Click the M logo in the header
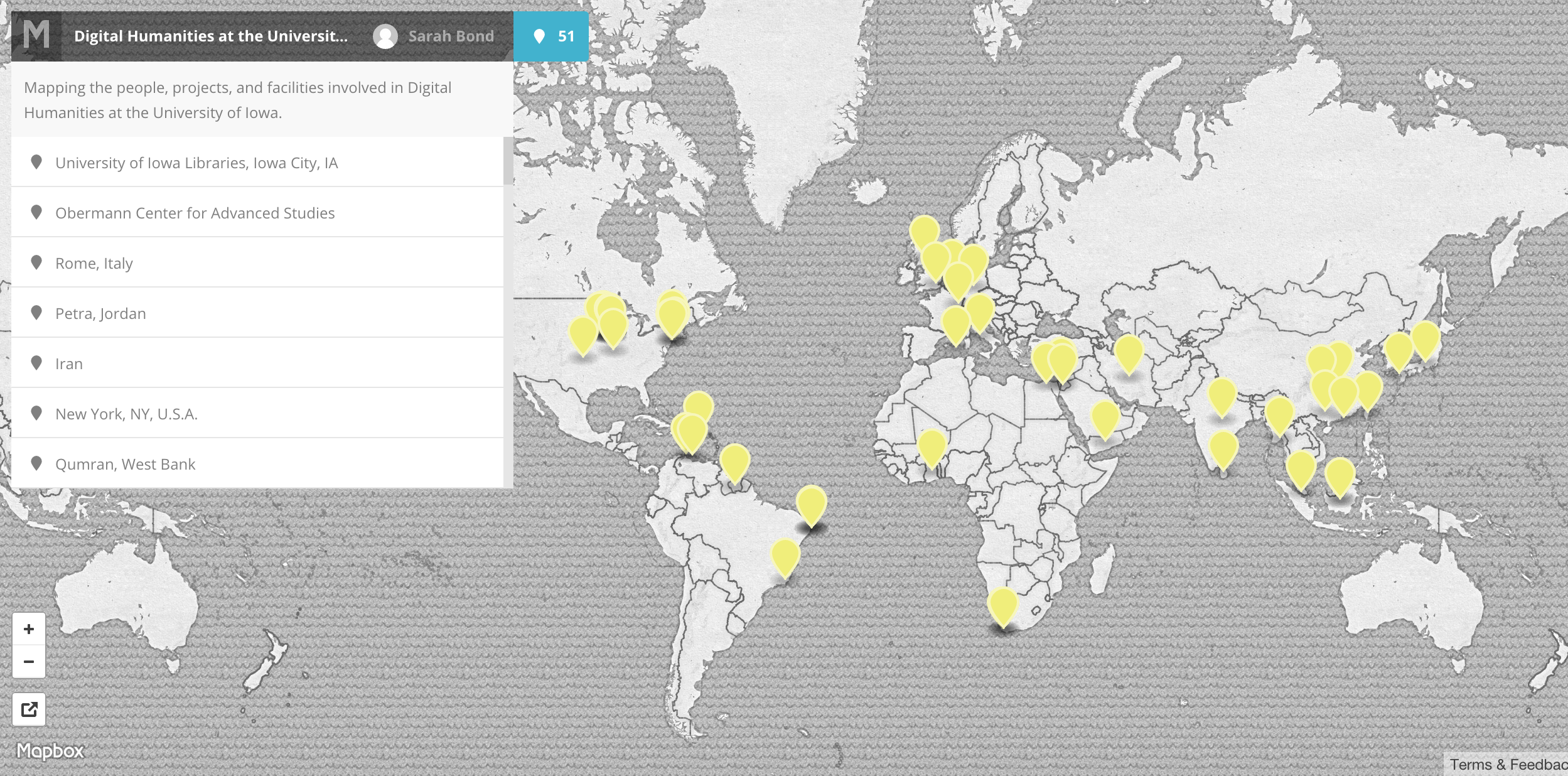The height and width of the screenshot is (776, 1568). click(37, 36)
